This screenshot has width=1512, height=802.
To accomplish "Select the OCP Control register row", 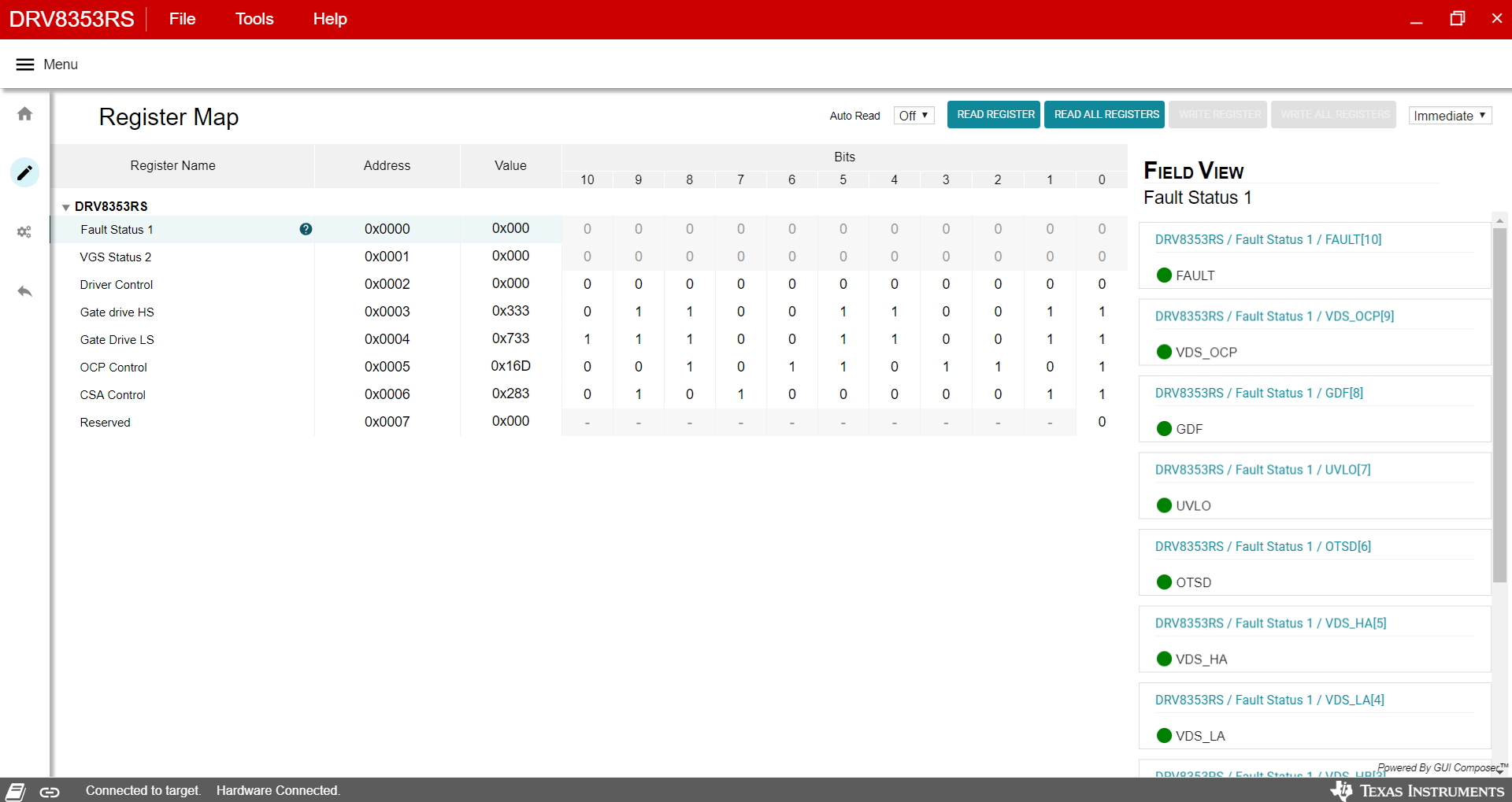I will click(x=589, y=367).
